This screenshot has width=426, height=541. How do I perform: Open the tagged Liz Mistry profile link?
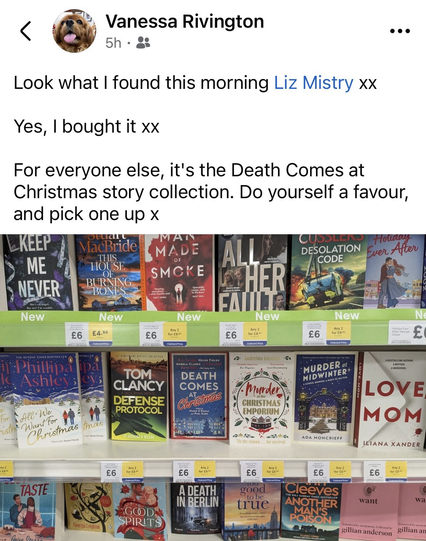tap(314, 83)
